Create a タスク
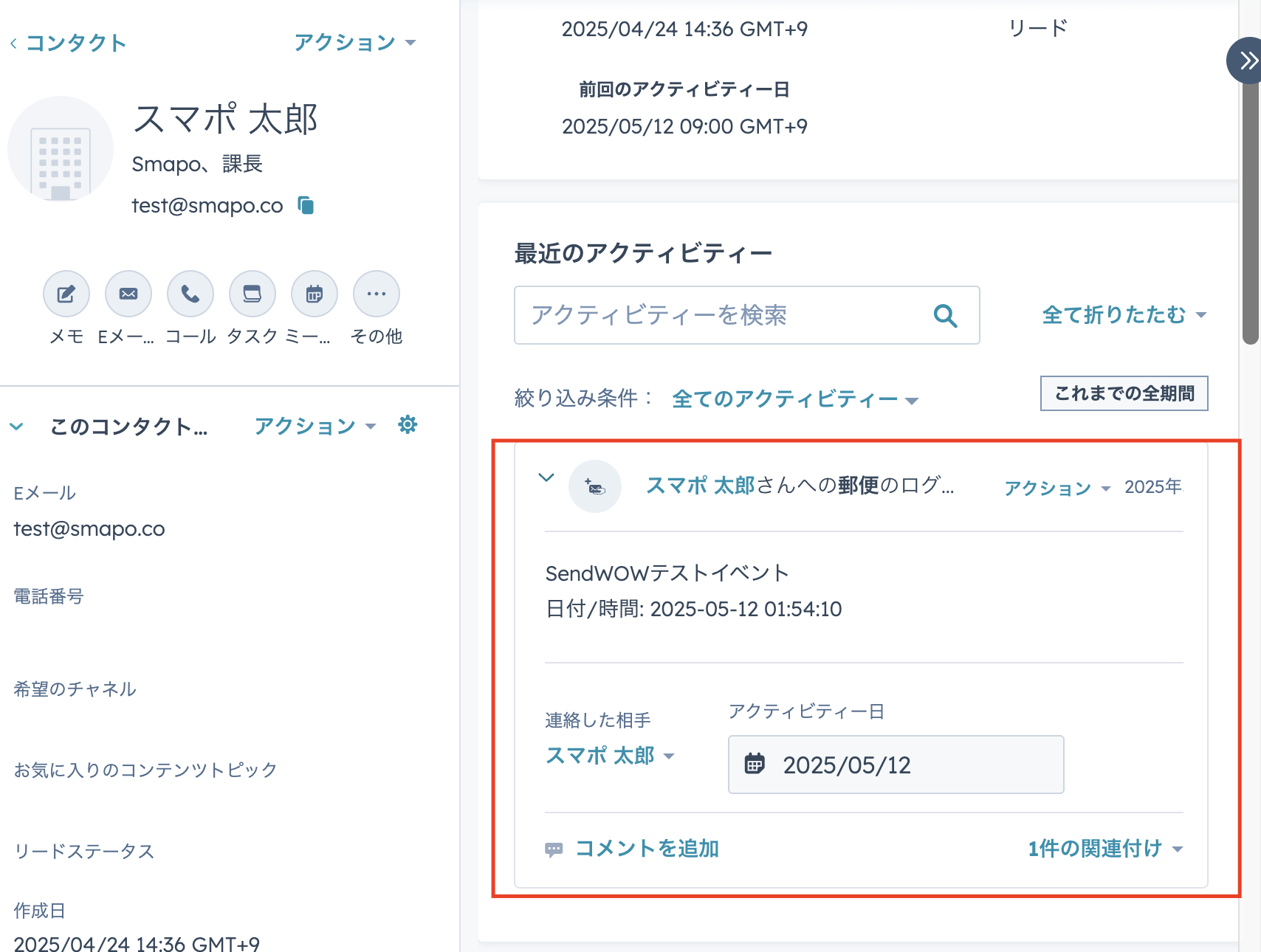 point(252,294)
